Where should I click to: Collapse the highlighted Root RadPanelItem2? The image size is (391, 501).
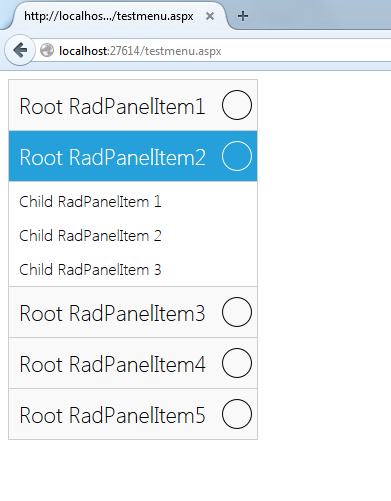[x=133, y=156]
